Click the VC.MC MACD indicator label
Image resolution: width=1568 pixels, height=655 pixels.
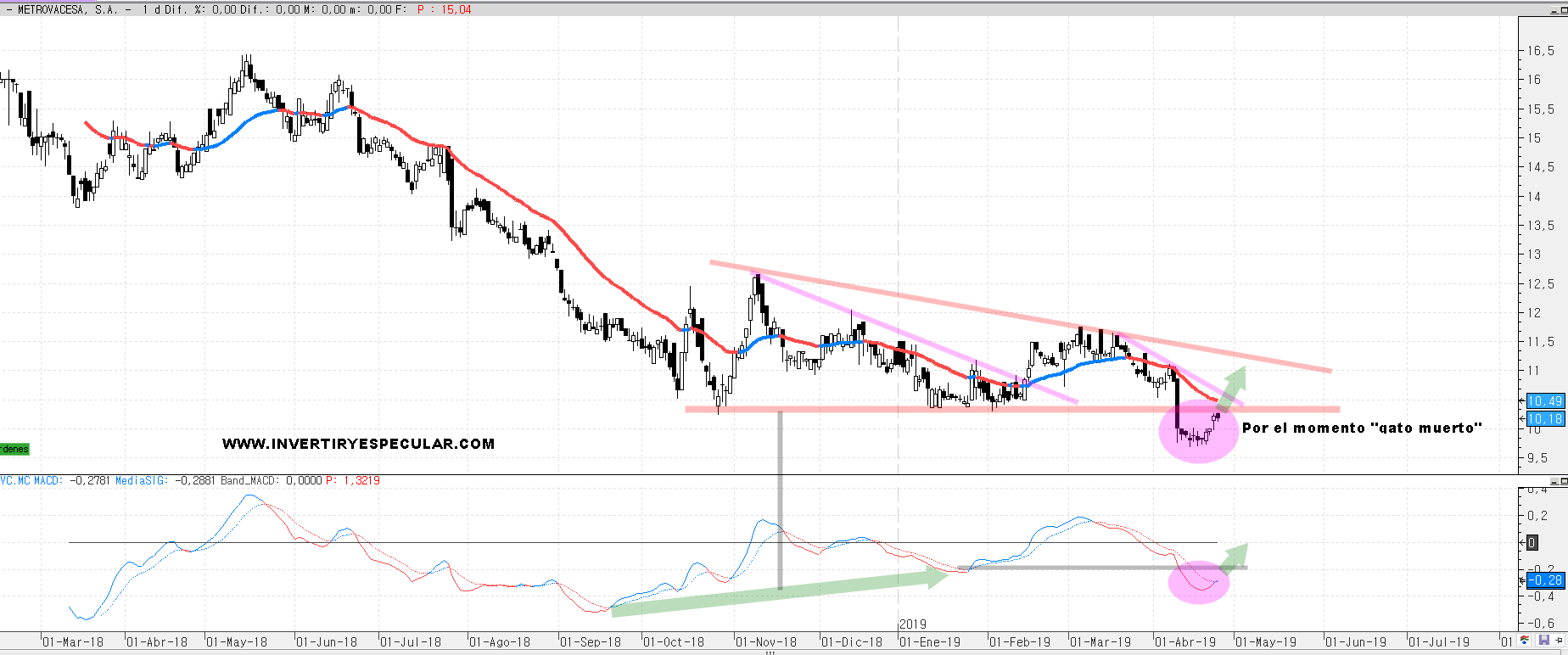coord(31,480)
